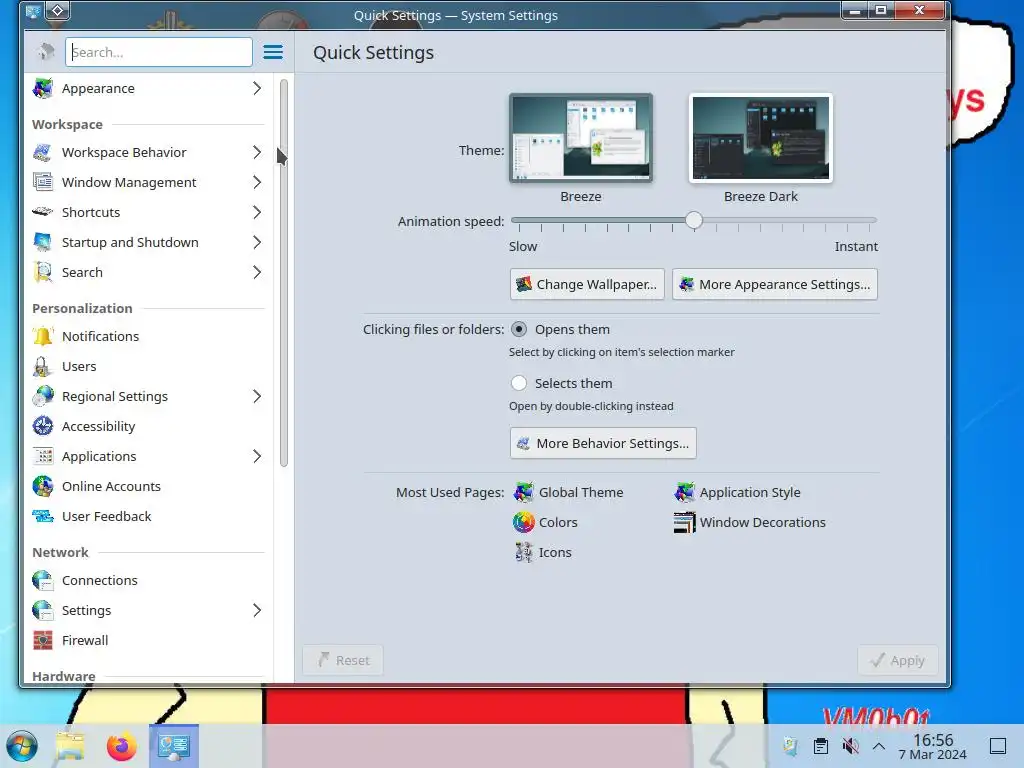Open the clipboard tray icon
This screenshot has width=1024, height=768.
(821, 746)
